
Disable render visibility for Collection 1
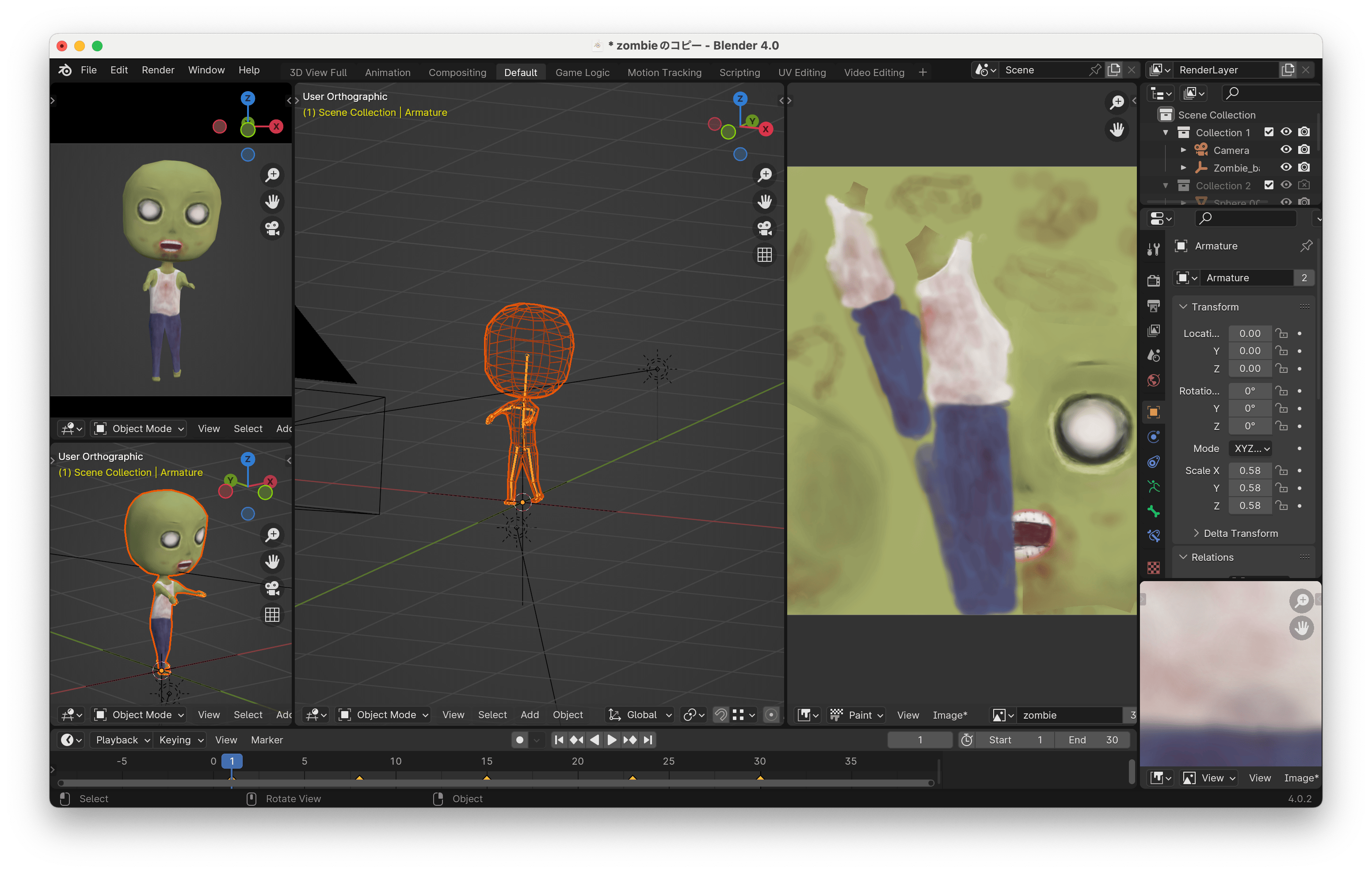[x=1304, y=132]
